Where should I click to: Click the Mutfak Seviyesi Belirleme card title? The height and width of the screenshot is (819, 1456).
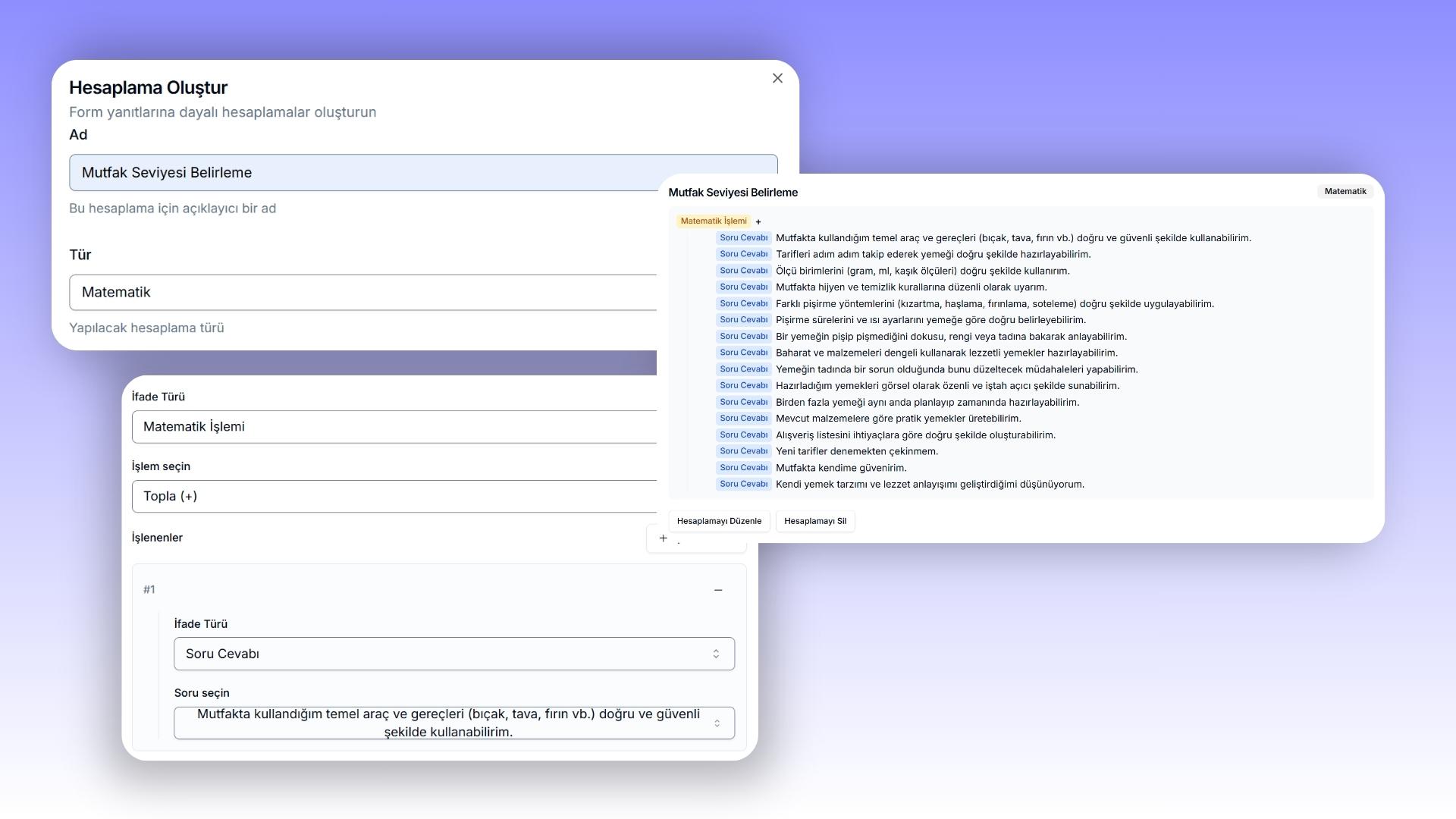tap(733, 193)
